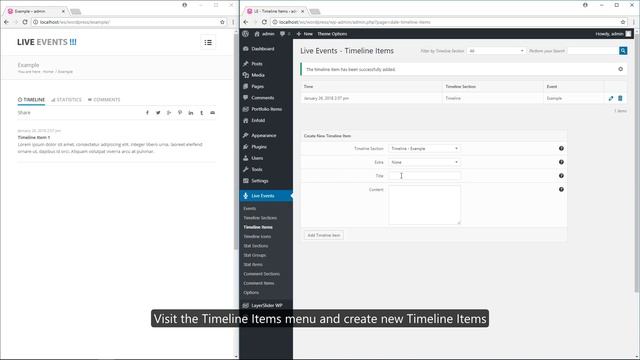Click the comments bubble in admin bar
This screenshot has width=640, height=360.
click(282, 34)
